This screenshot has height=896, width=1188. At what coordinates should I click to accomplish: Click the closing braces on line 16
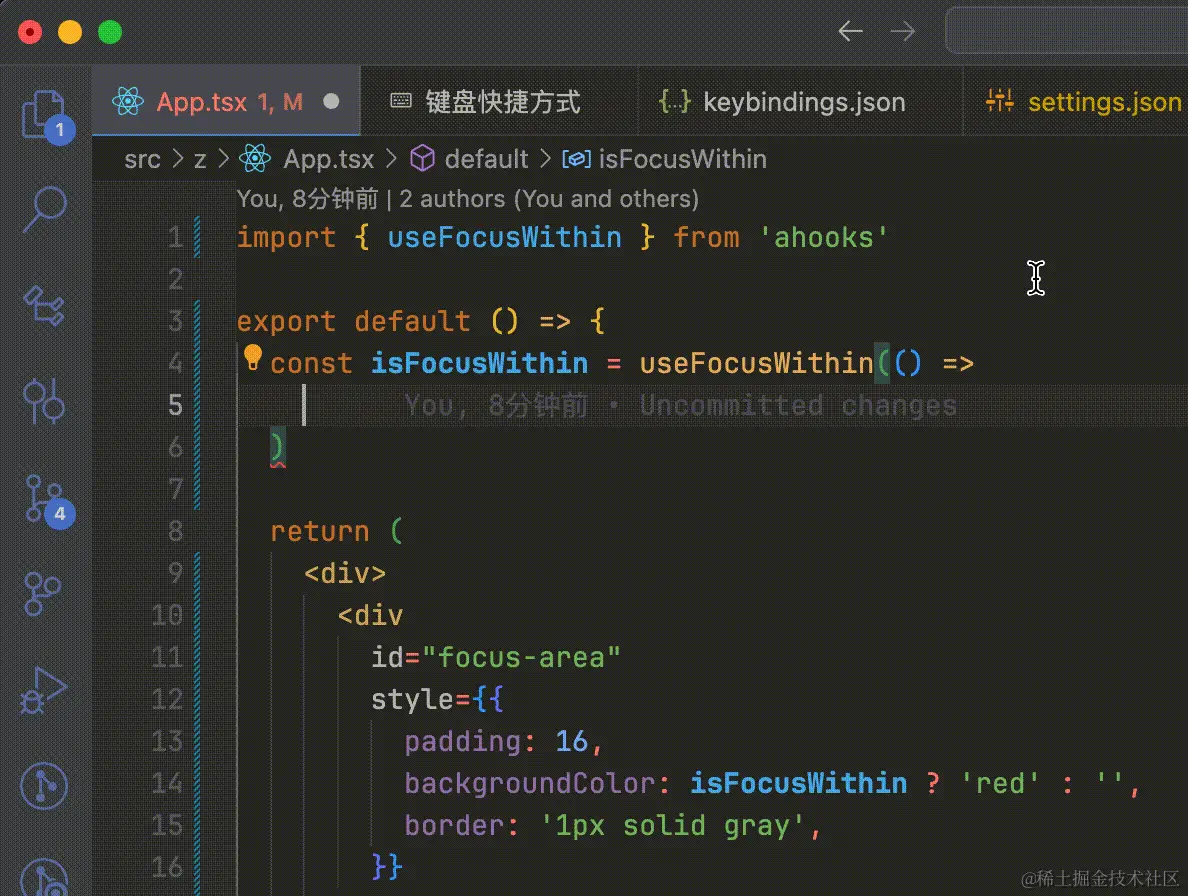point(386,866)
